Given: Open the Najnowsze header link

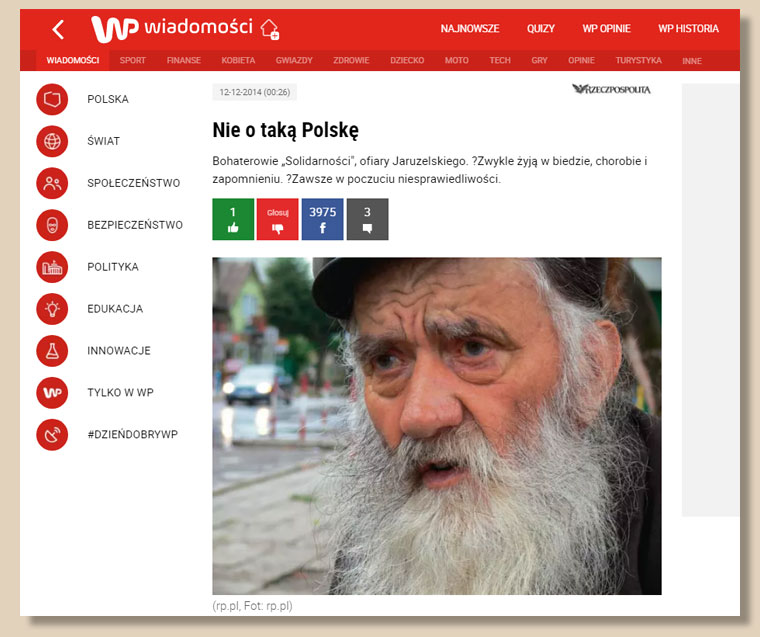Looking at the screenshot, I should coord(470,29).
